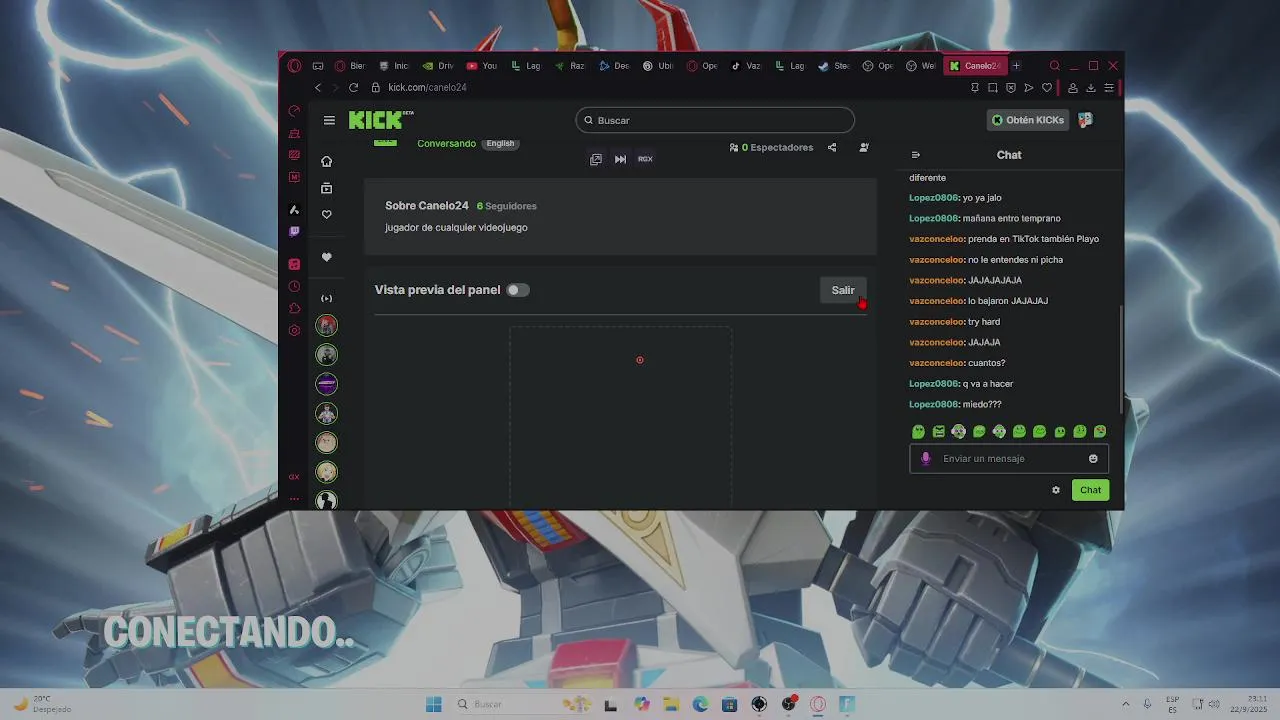Open Opera GX sidebar settings icon
The width and height of the screenshot is (1280, 720).
(x=294, y=331)
